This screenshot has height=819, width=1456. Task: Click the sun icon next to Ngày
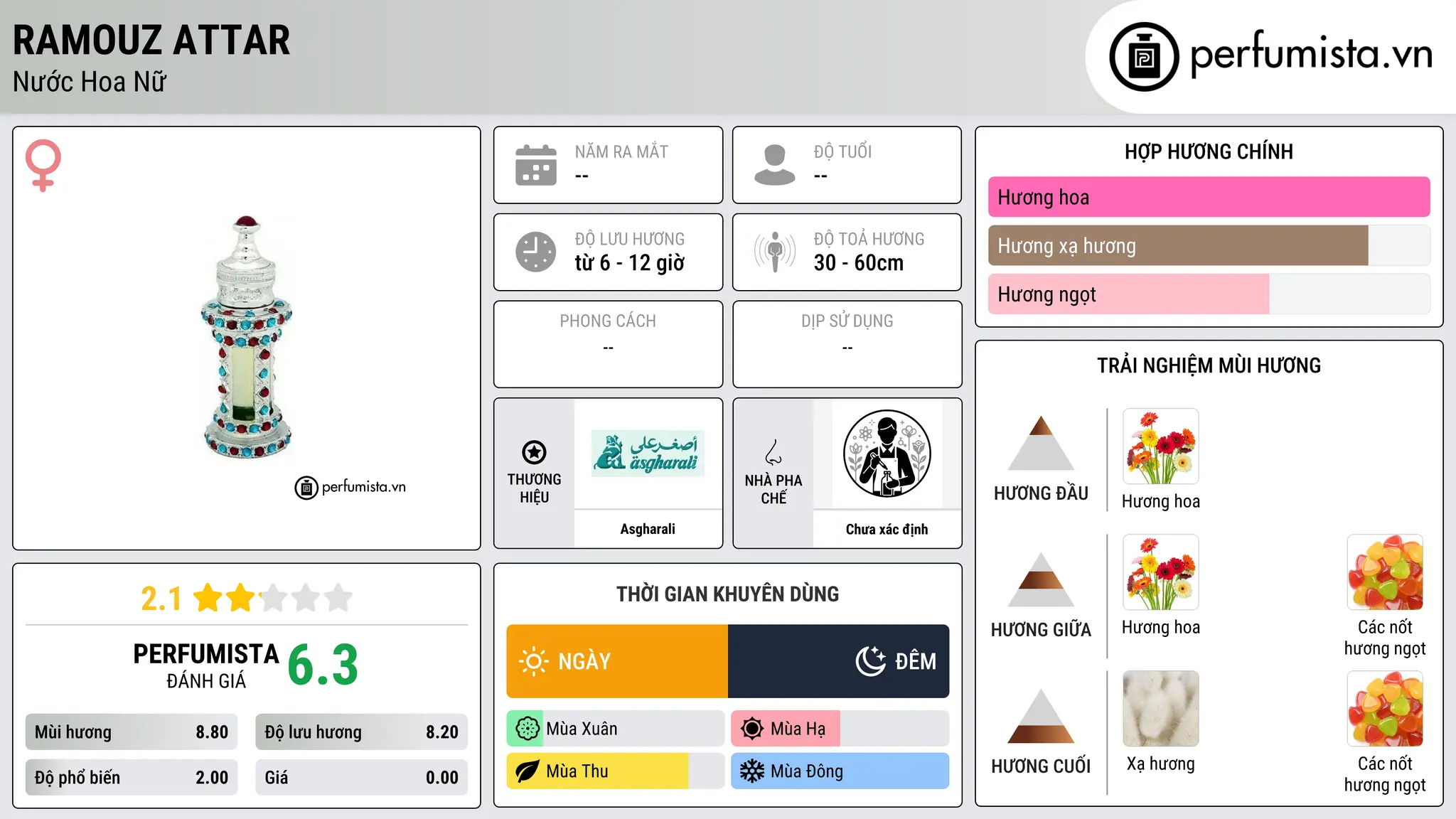click(x=534, y=661)
